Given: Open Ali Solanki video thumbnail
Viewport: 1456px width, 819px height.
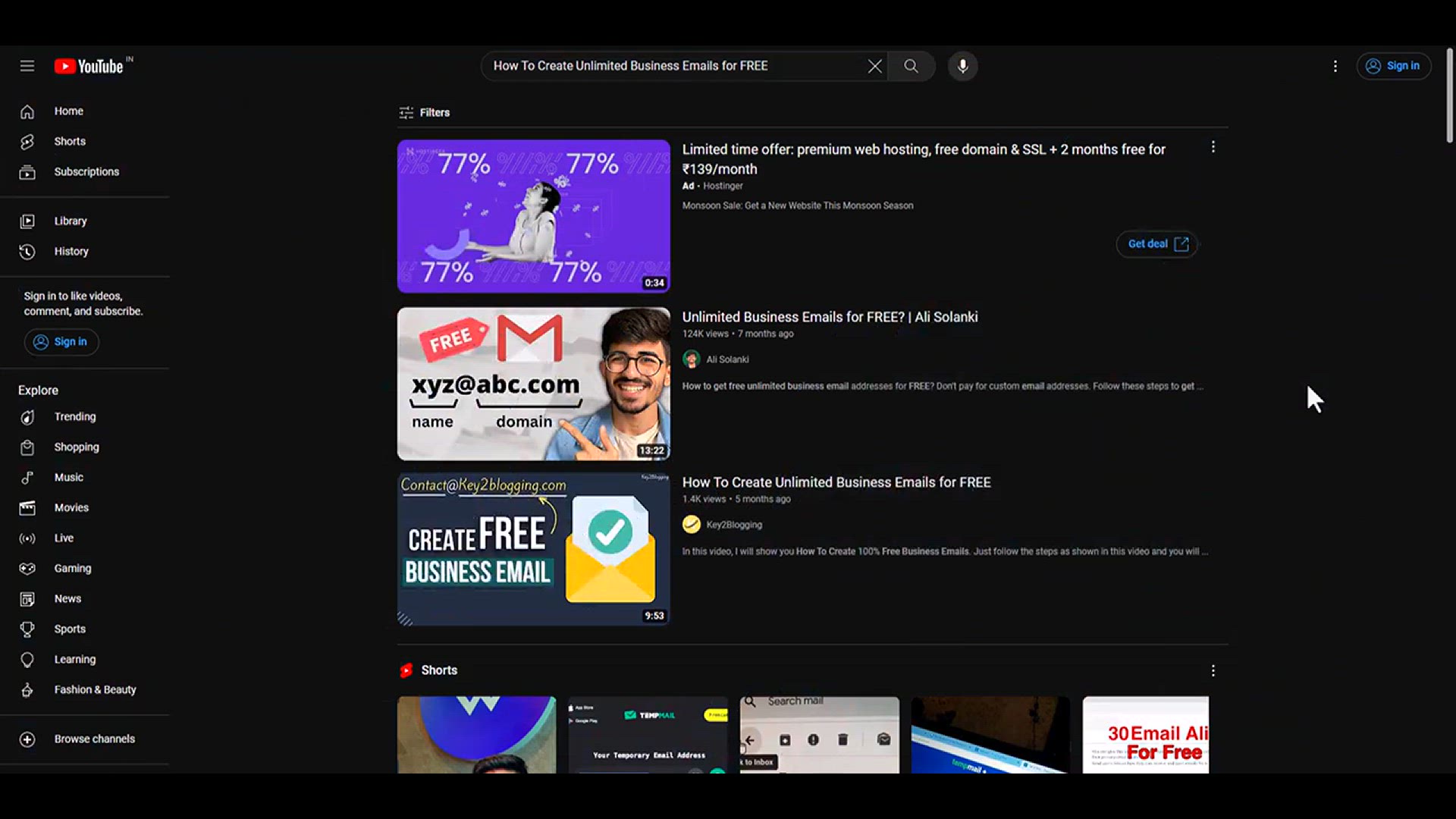Looking at the screenshot, I should (x=534, y=384).
